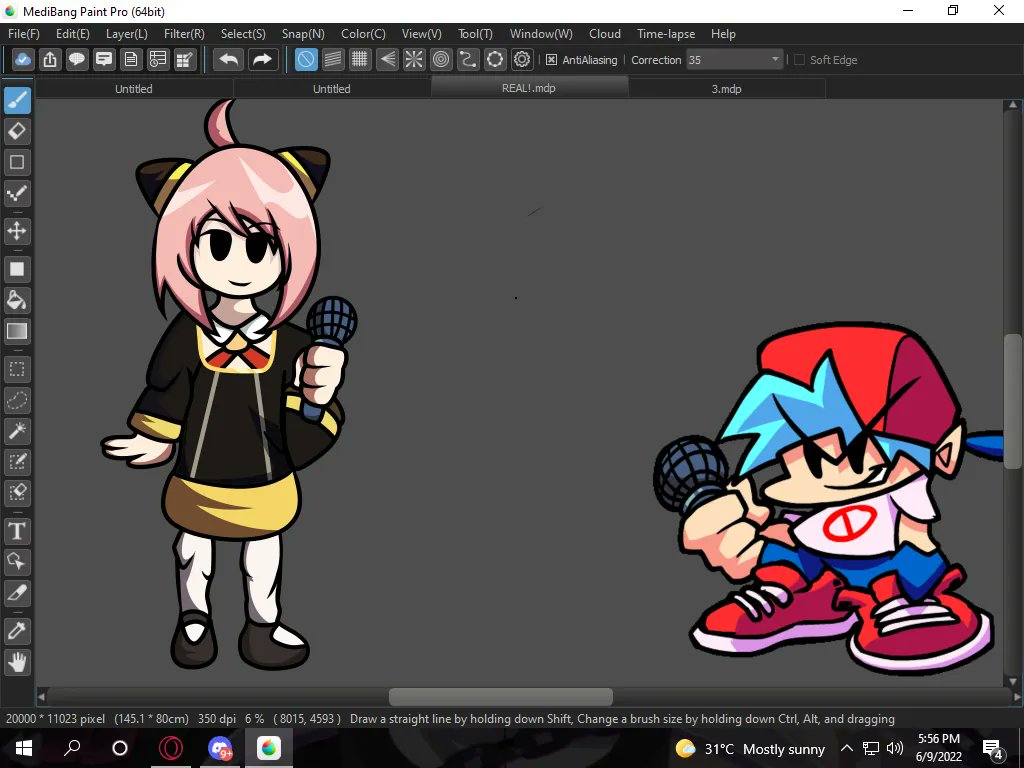
Task: Open the notification center
Action: point(993,748)
